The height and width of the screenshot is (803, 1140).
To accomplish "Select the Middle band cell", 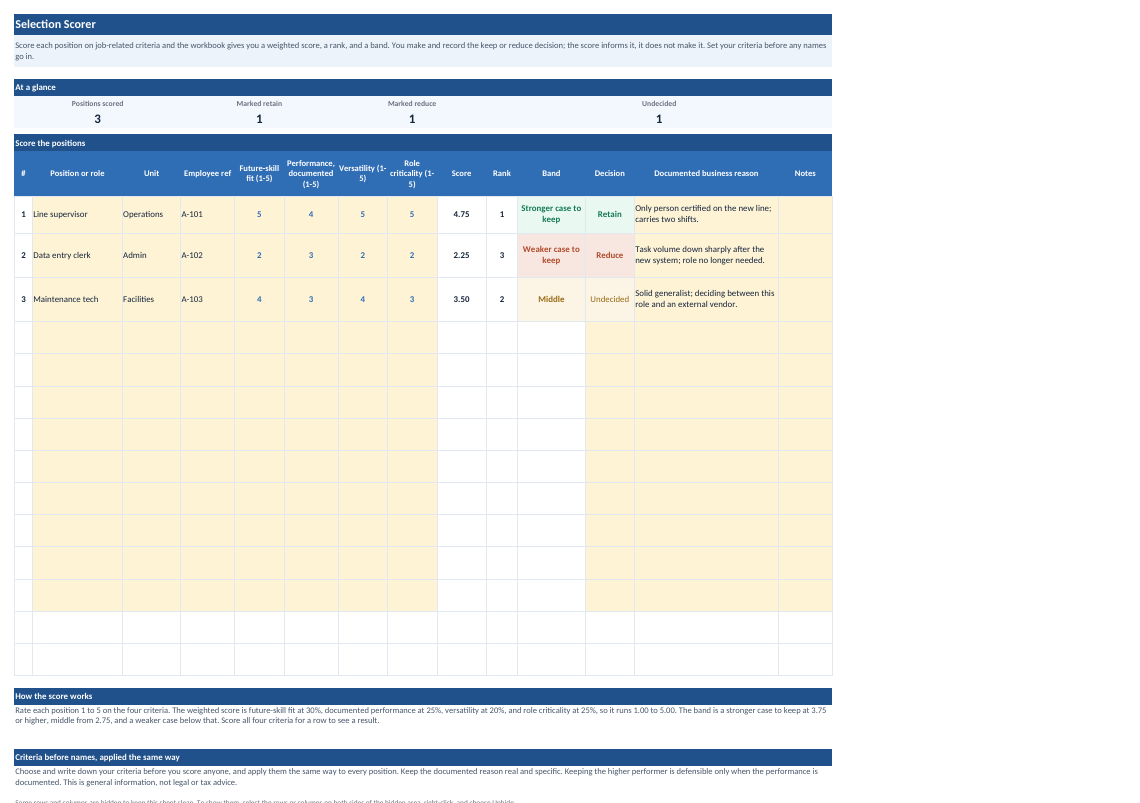I will coord(551,300).
